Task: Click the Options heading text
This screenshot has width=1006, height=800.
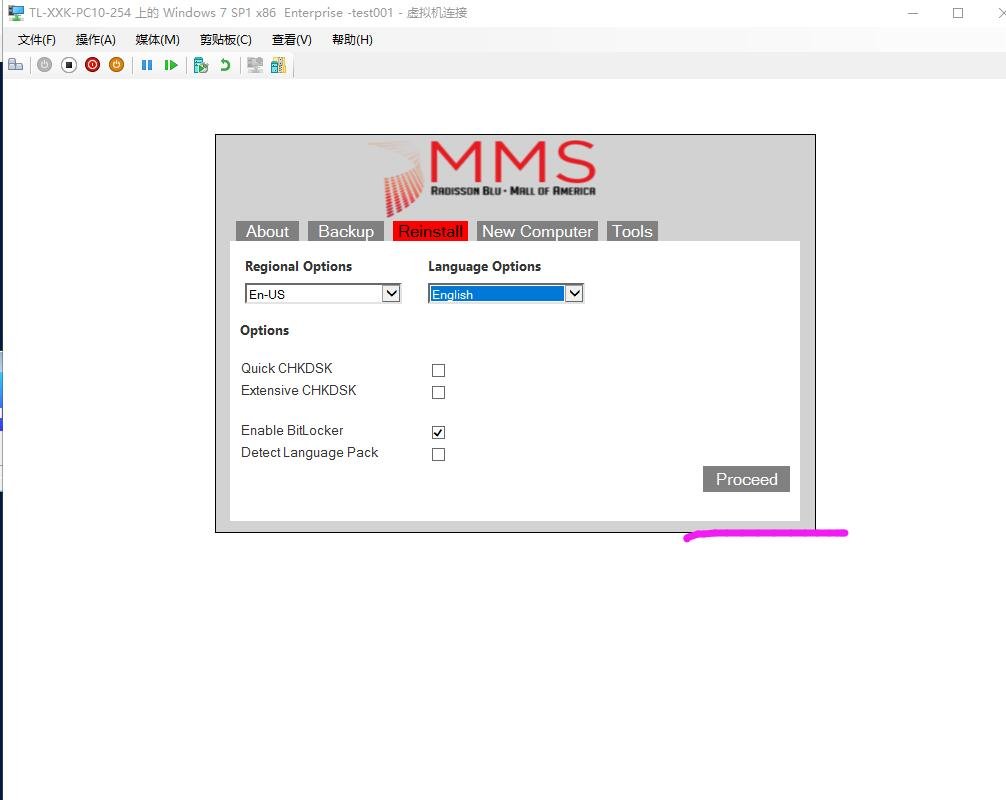Action: [x=264, y=330]
